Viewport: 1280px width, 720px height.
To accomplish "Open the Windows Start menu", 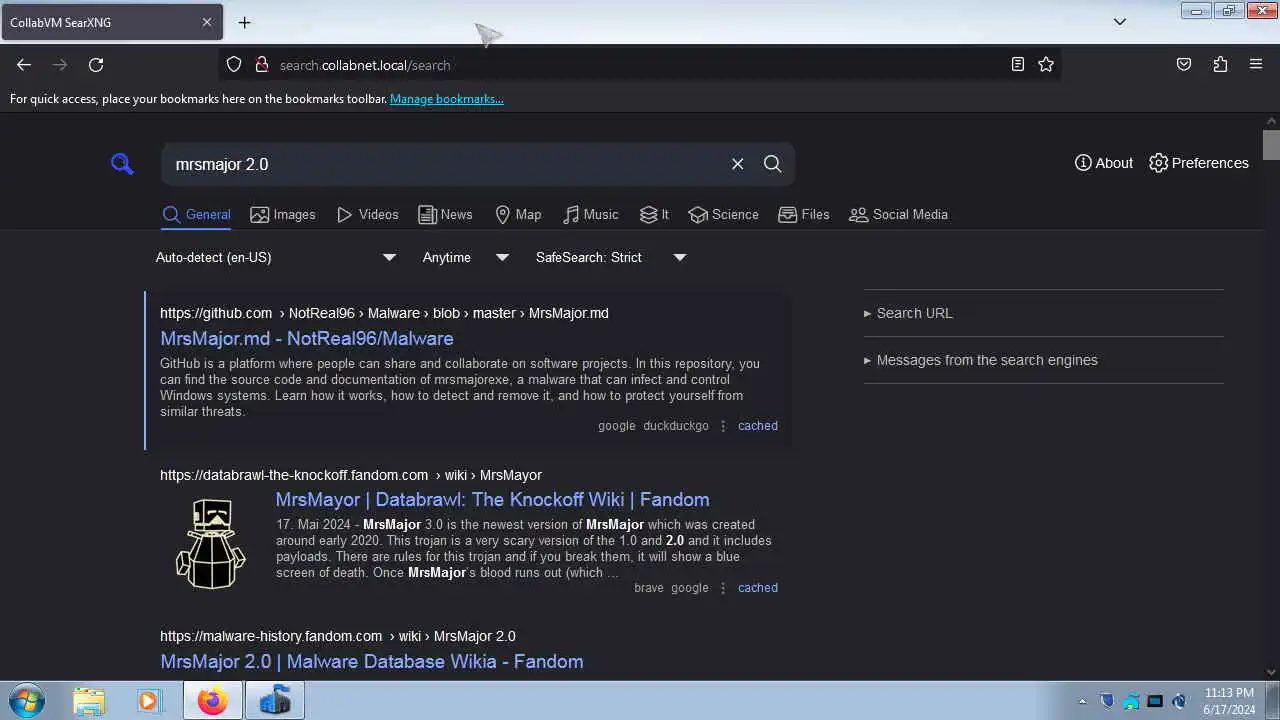I will click(26, 701).
